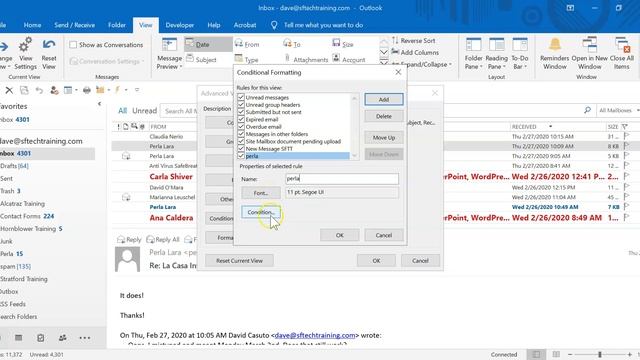Image resolution: width=640 pixels, height=360 pixels.
Task: Click Add in Conditional Formatting
Action: (384, 99)
